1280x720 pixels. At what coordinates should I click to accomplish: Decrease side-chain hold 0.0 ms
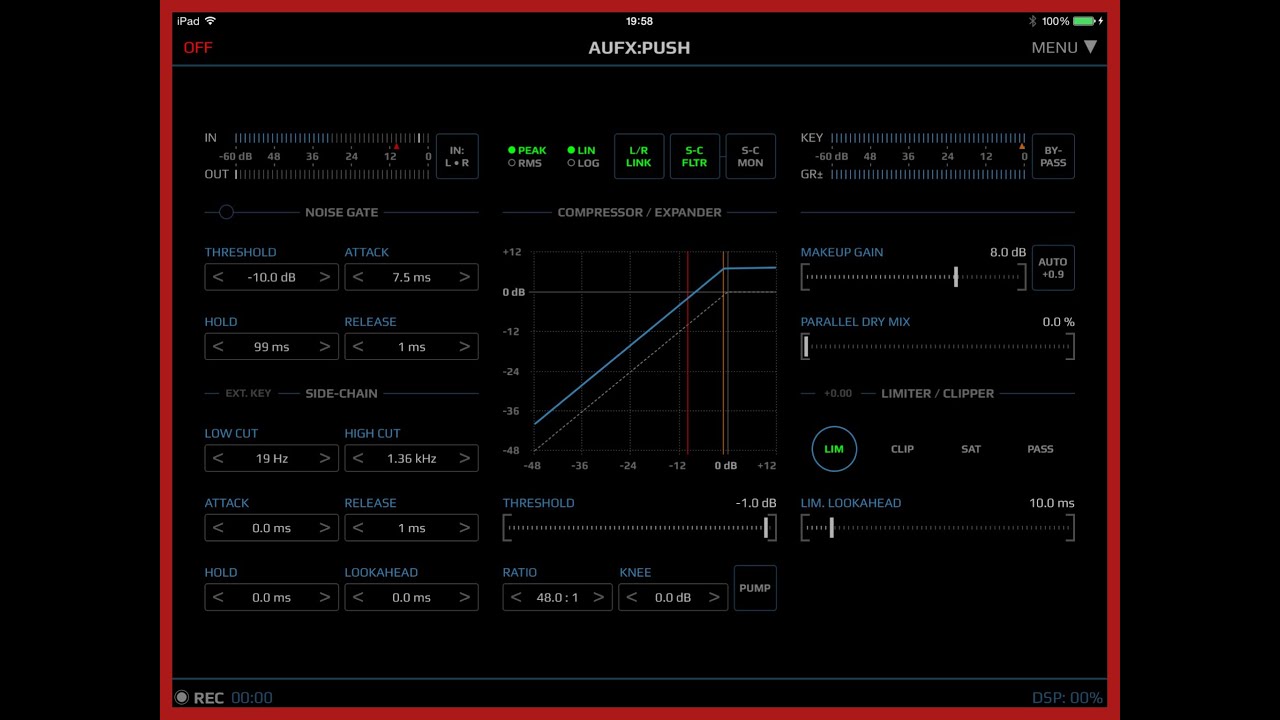(x=218, y=597)
